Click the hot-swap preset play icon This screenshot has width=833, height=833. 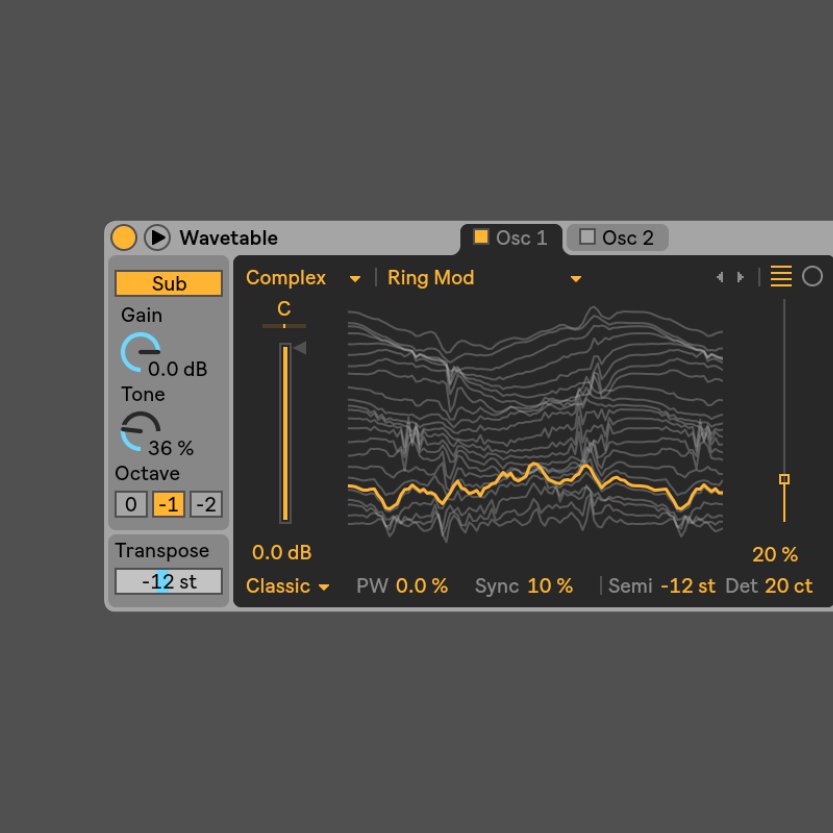pyautogui.click(x=157, y=237)
